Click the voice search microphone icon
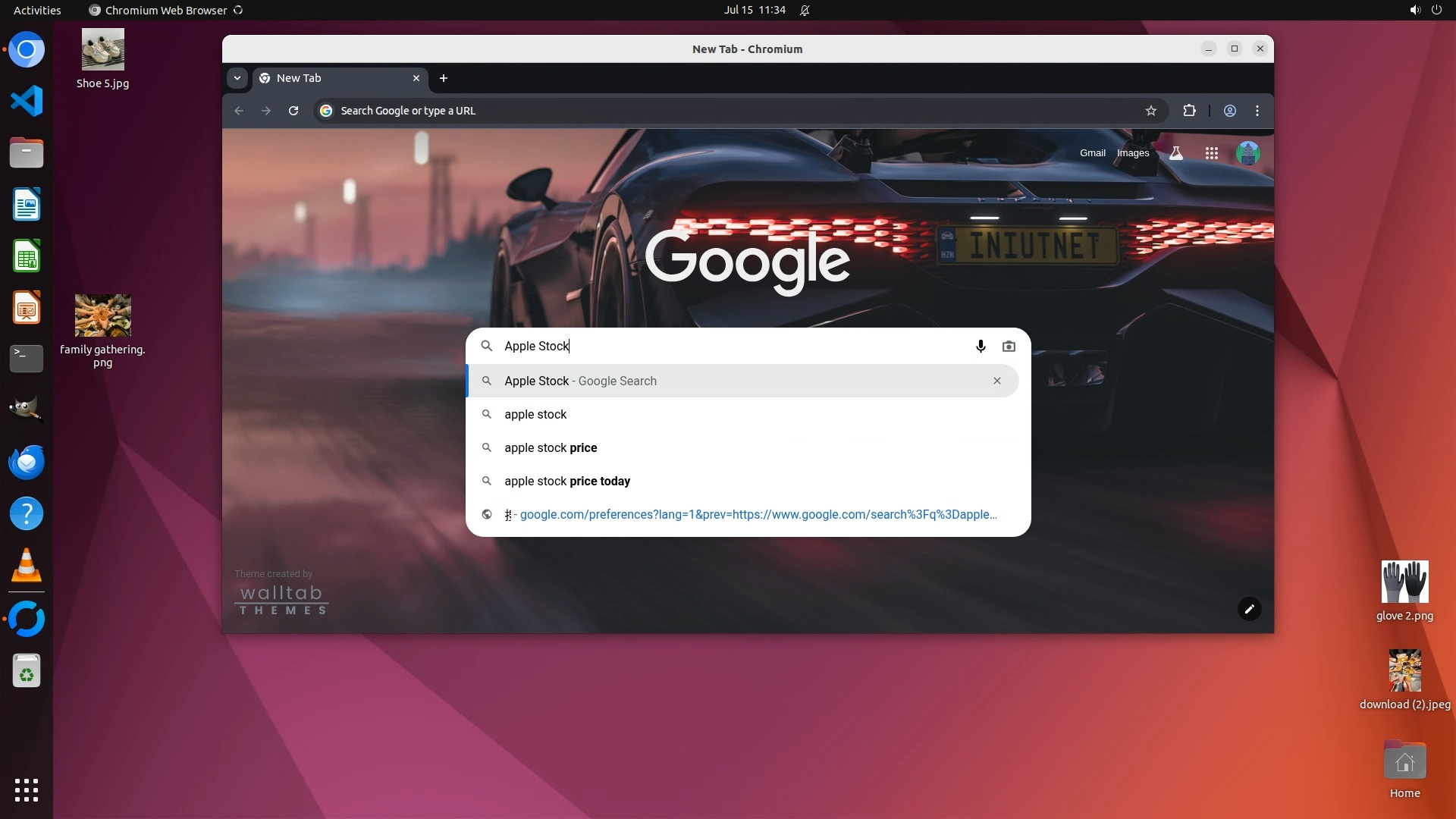This screenshot has width=1456, height=819. click(981, 347)
